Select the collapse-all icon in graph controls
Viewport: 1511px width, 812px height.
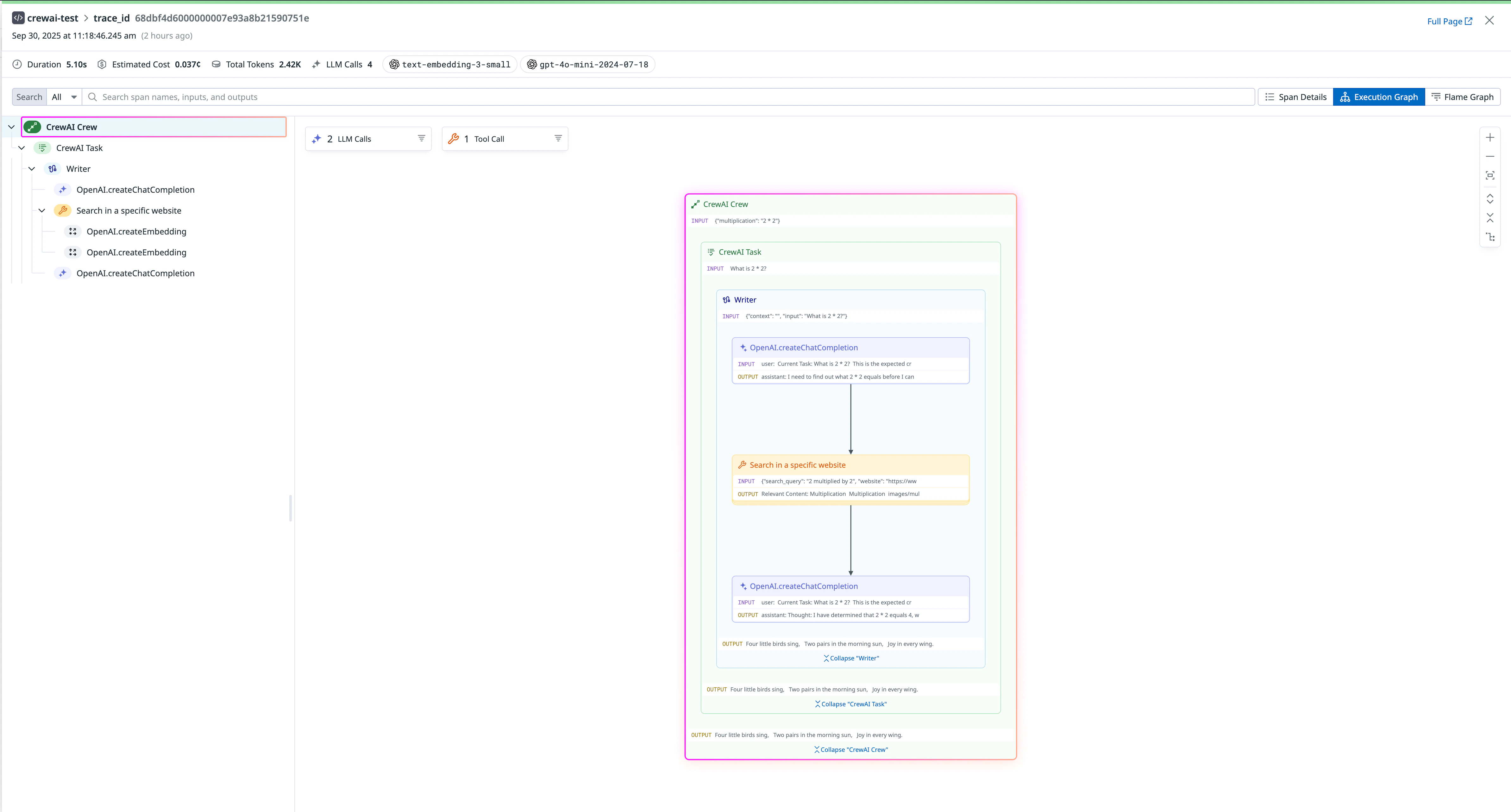(1490, 217)
